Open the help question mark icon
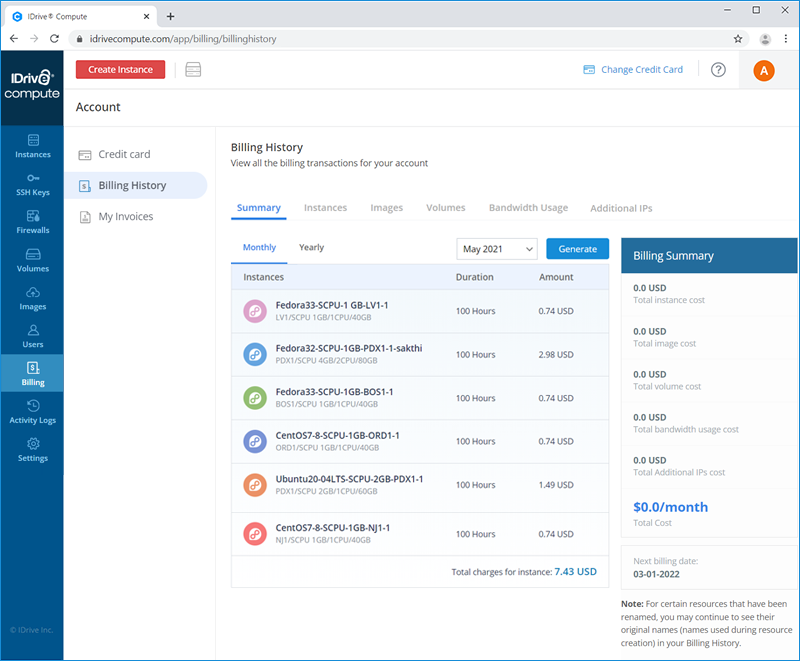The width and height of the screenshot is (800, 661). click(718, 69)
